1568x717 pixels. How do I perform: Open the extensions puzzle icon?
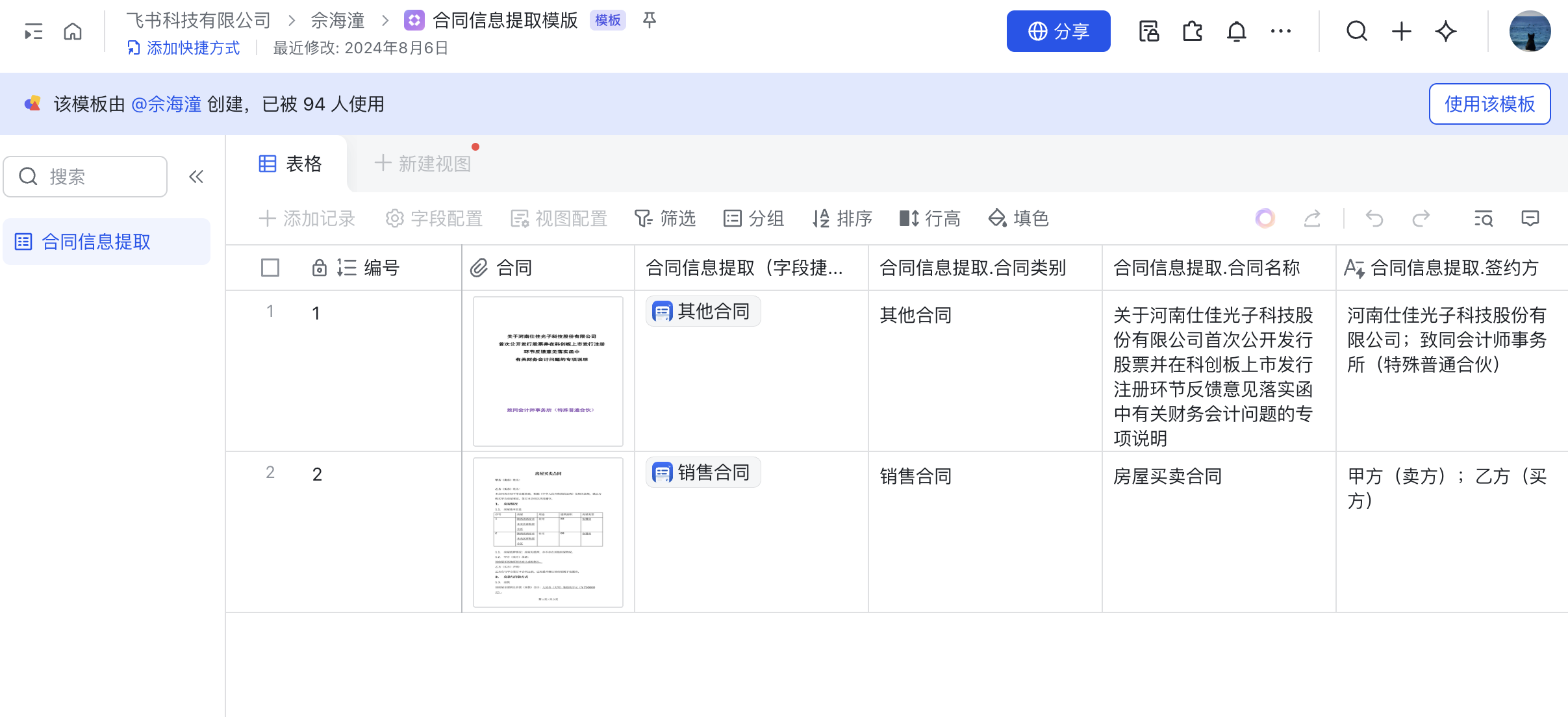(x=1193, y=31)
